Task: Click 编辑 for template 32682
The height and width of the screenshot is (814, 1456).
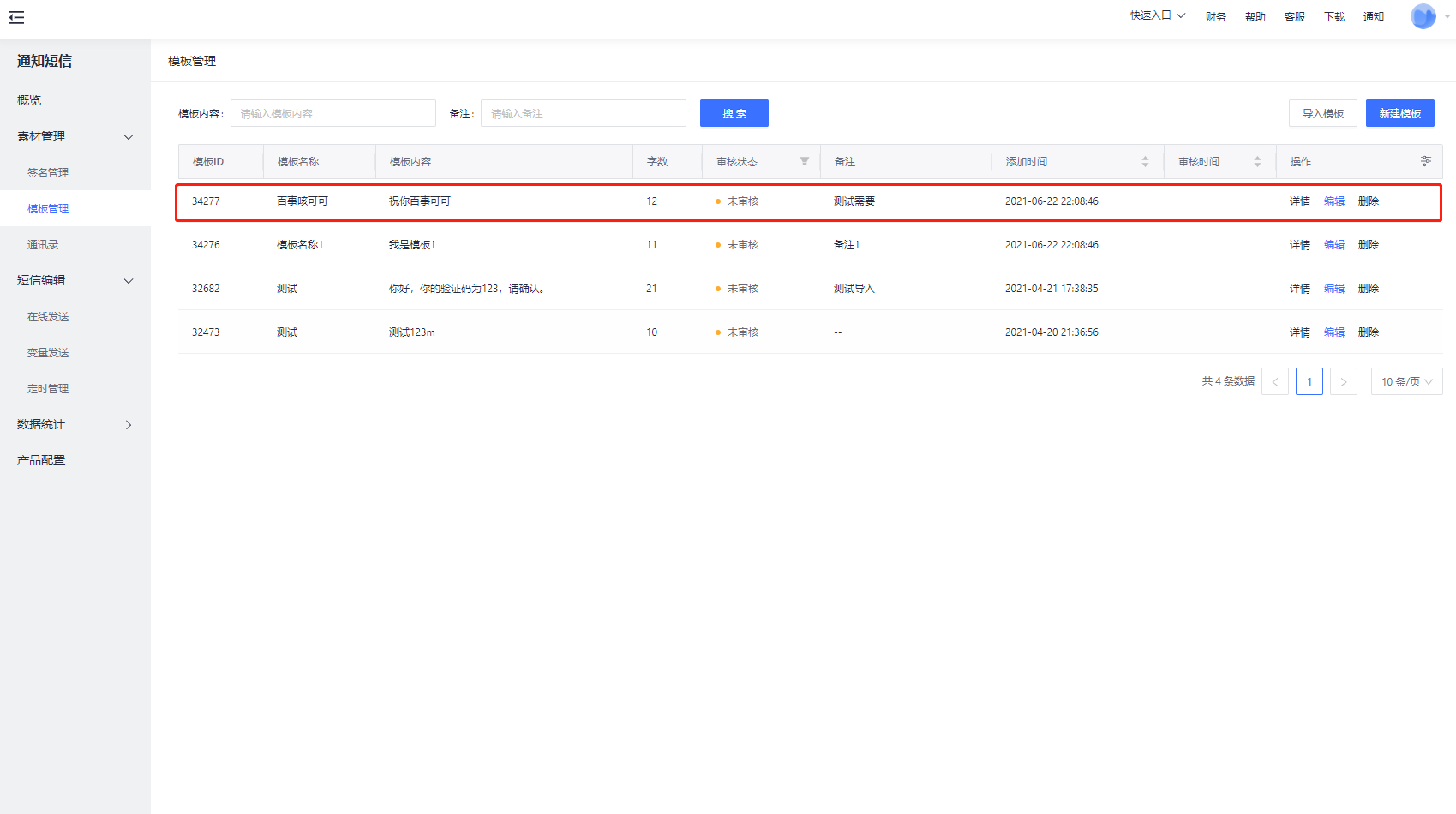Action: click(1334, 289)
